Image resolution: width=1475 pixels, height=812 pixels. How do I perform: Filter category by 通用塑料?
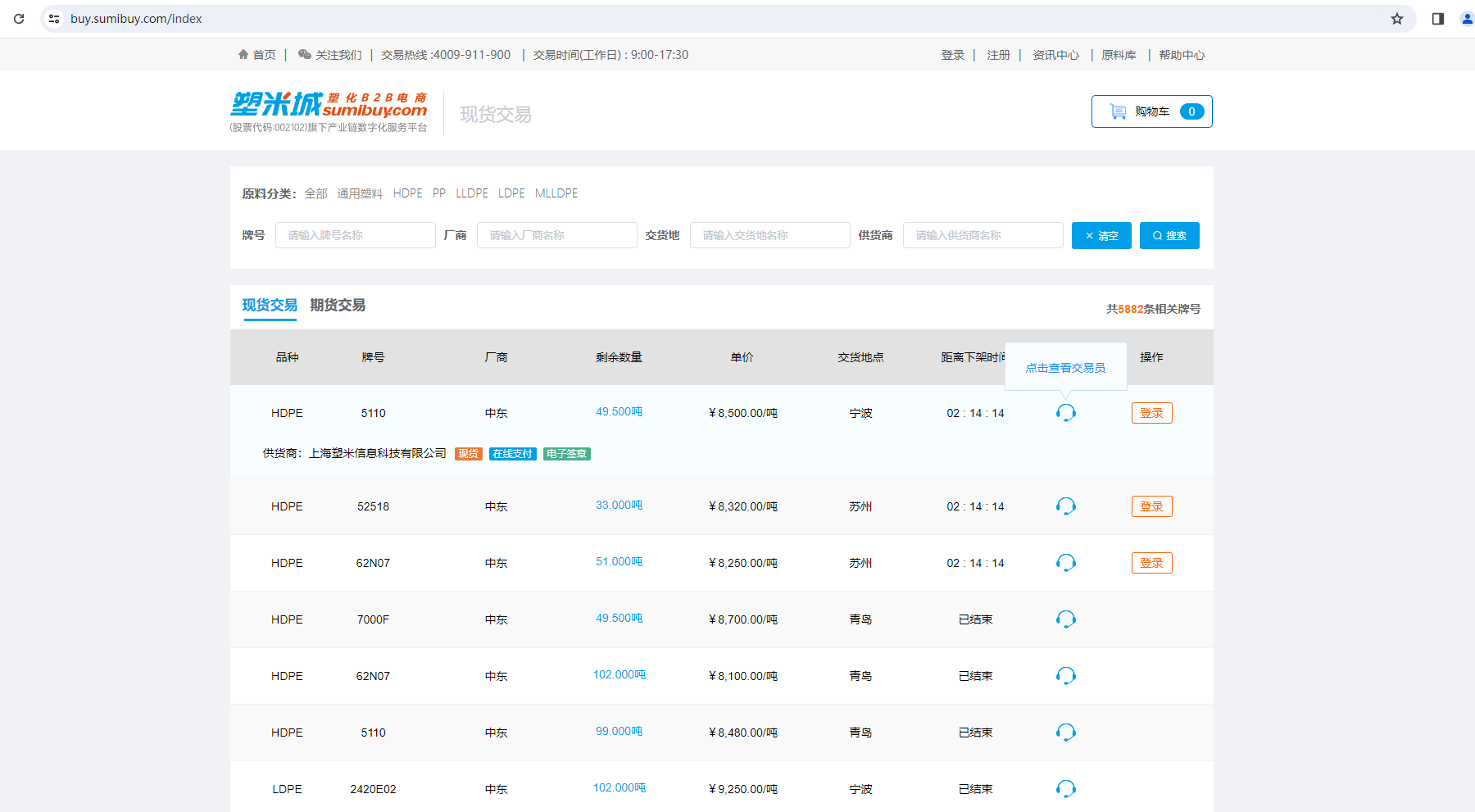360,193
